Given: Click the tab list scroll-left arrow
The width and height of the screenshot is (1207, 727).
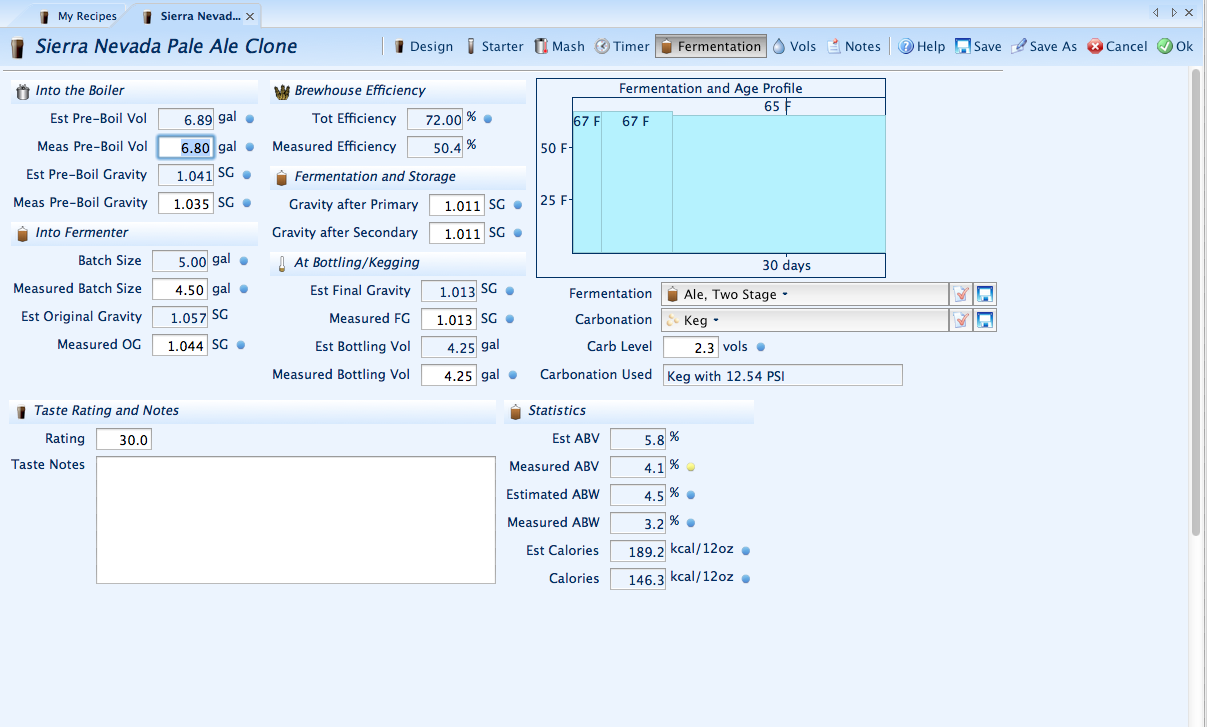Looking at the screenshot, I should 1156,13.
